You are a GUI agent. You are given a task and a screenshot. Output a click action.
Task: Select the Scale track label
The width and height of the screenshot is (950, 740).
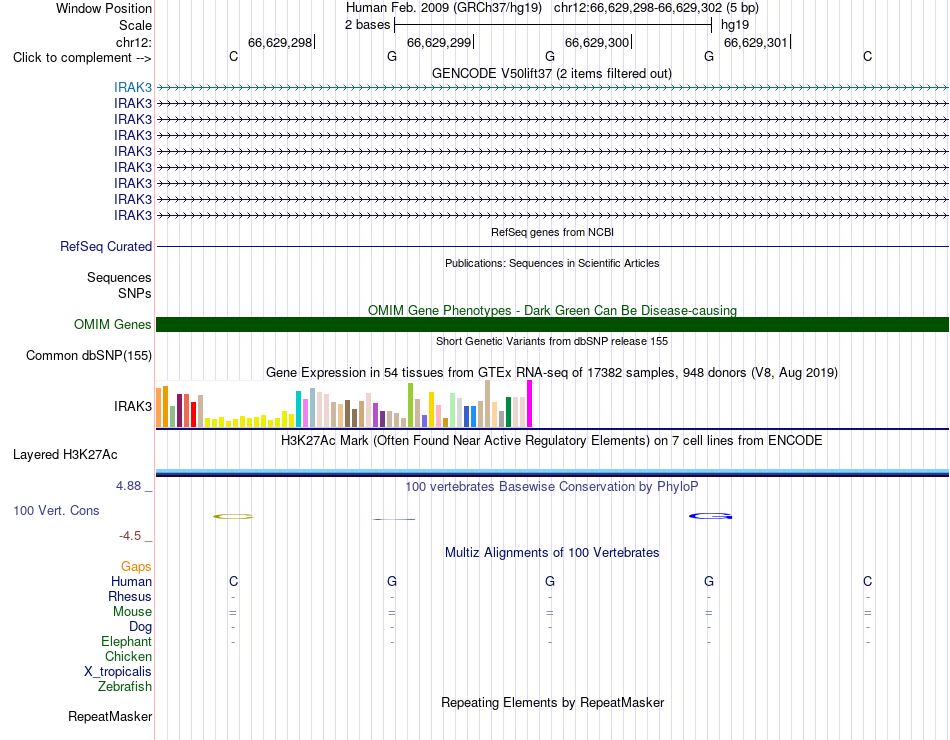(x=135, y=25)
